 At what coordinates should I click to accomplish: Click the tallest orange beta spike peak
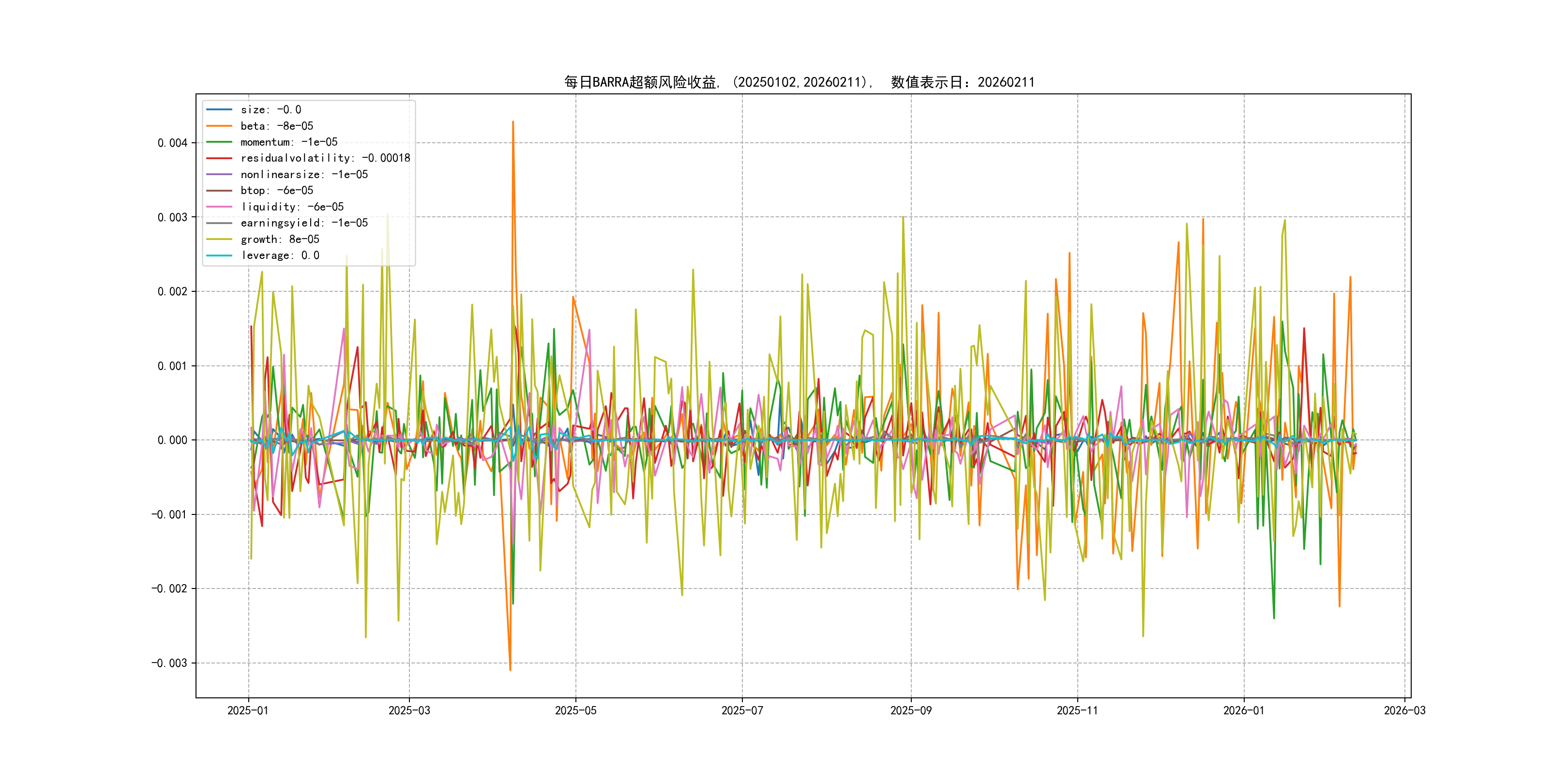513,122
